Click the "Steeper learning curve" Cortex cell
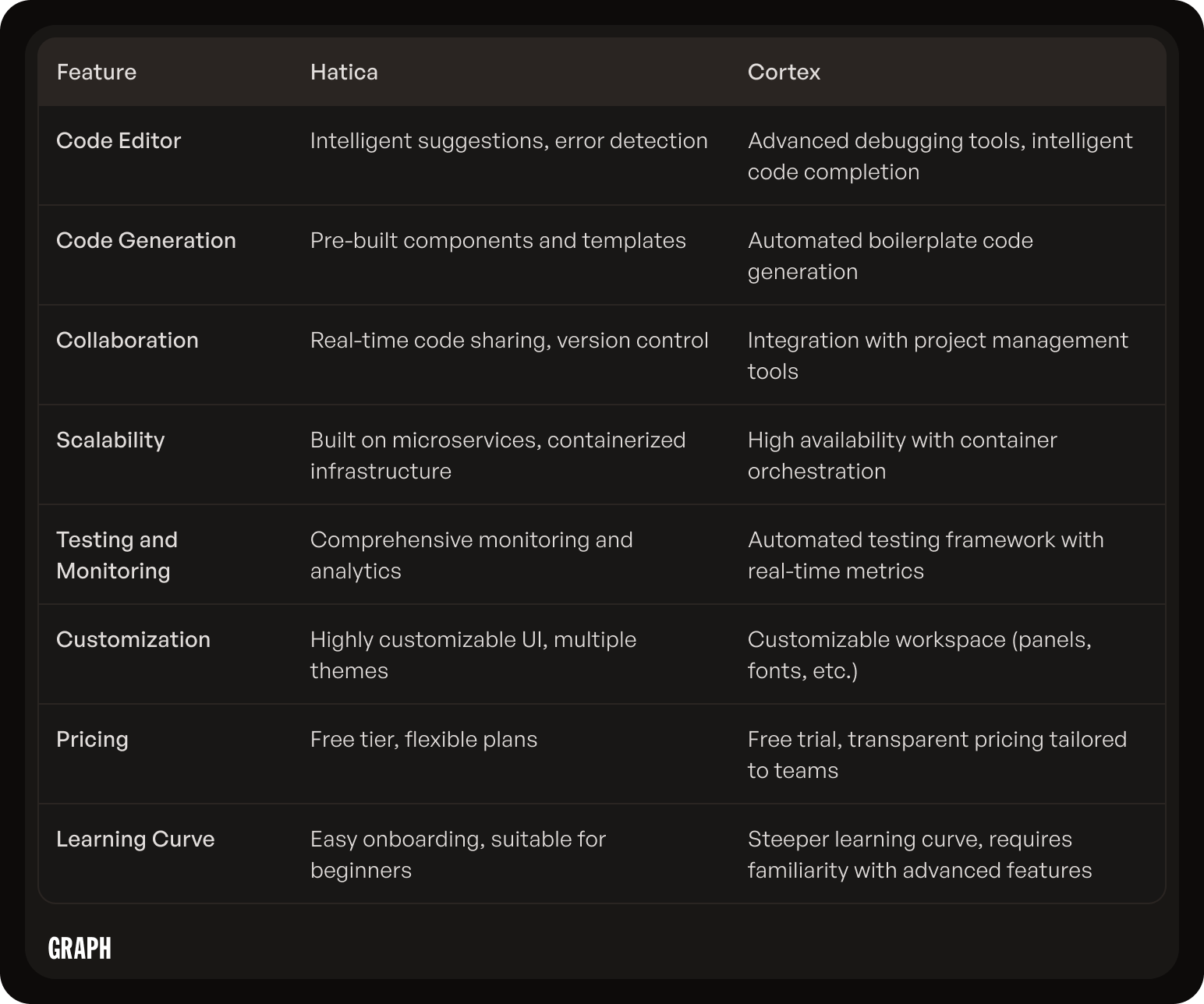This screenshot has width=1204, height=1004. (x=920, y=854)
